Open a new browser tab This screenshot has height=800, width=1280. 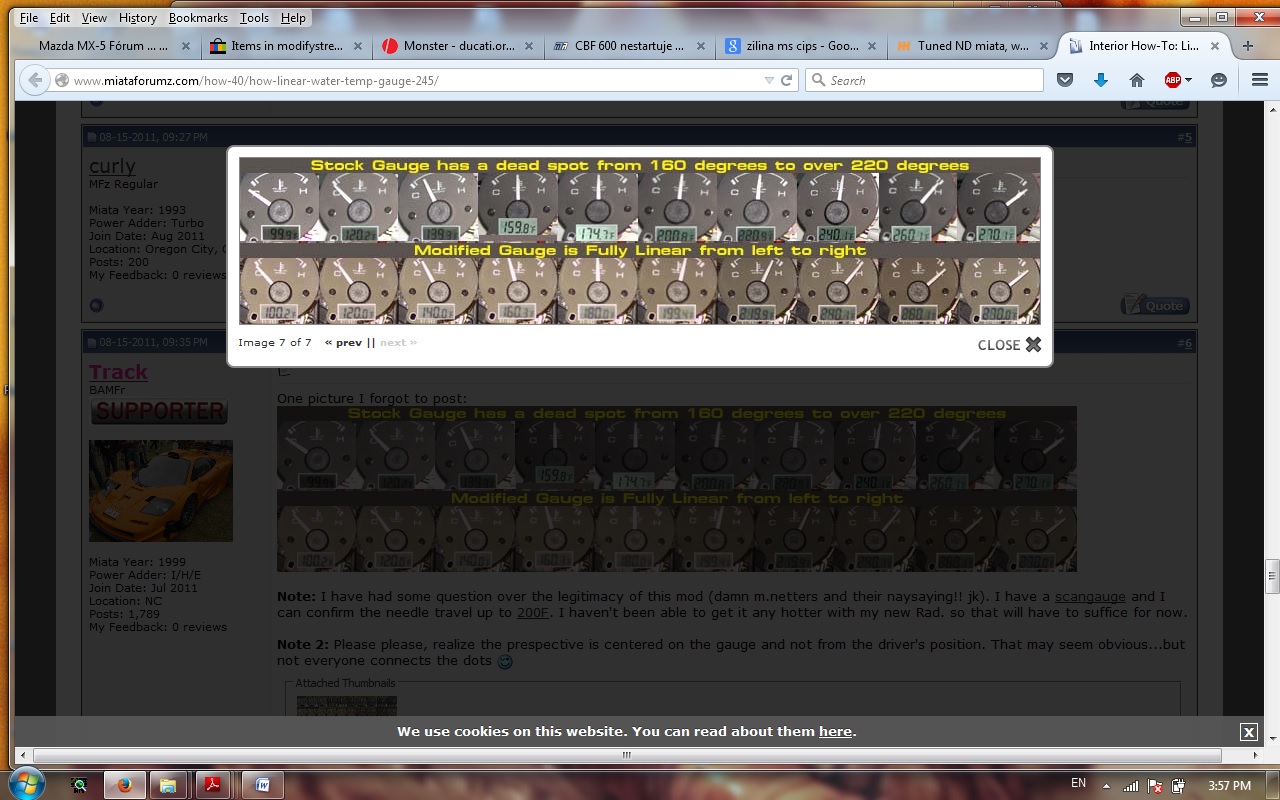pos(1247,46)
